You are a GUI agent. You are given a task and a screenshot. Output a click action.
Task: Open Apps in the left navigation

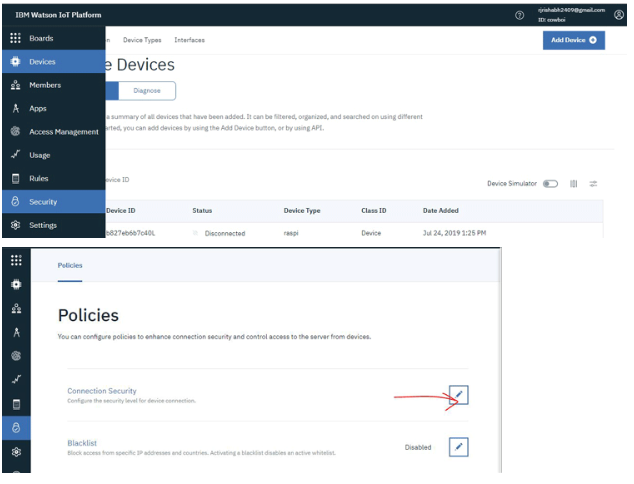coord(38,108)
